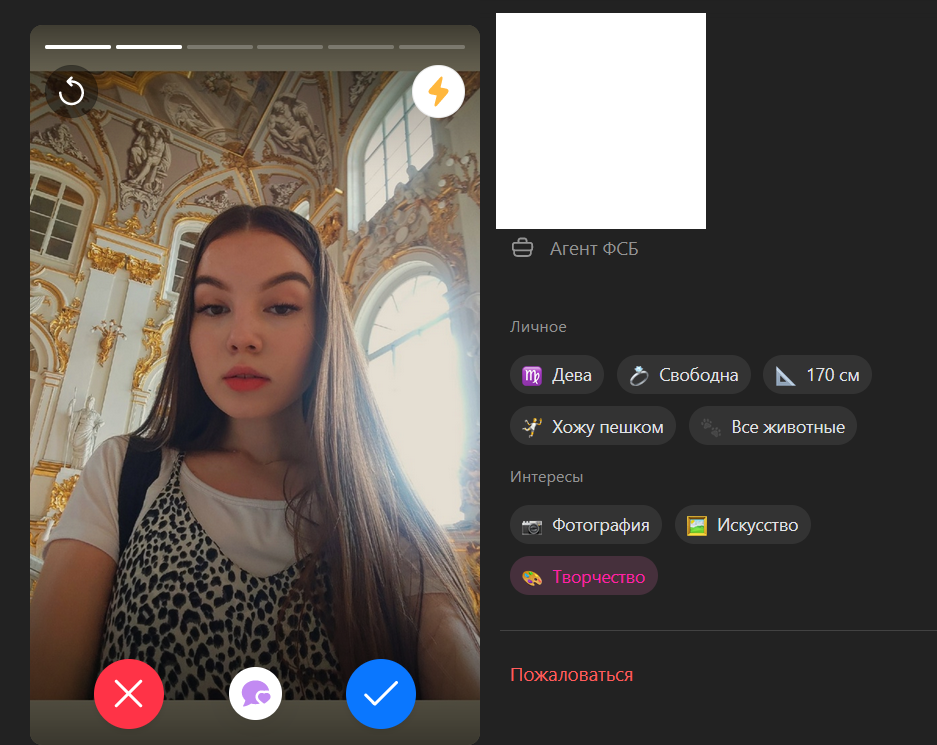Open the highlighted Творчество interest tag
Screen dimensions: 937x745
click(x=584, y=576)
